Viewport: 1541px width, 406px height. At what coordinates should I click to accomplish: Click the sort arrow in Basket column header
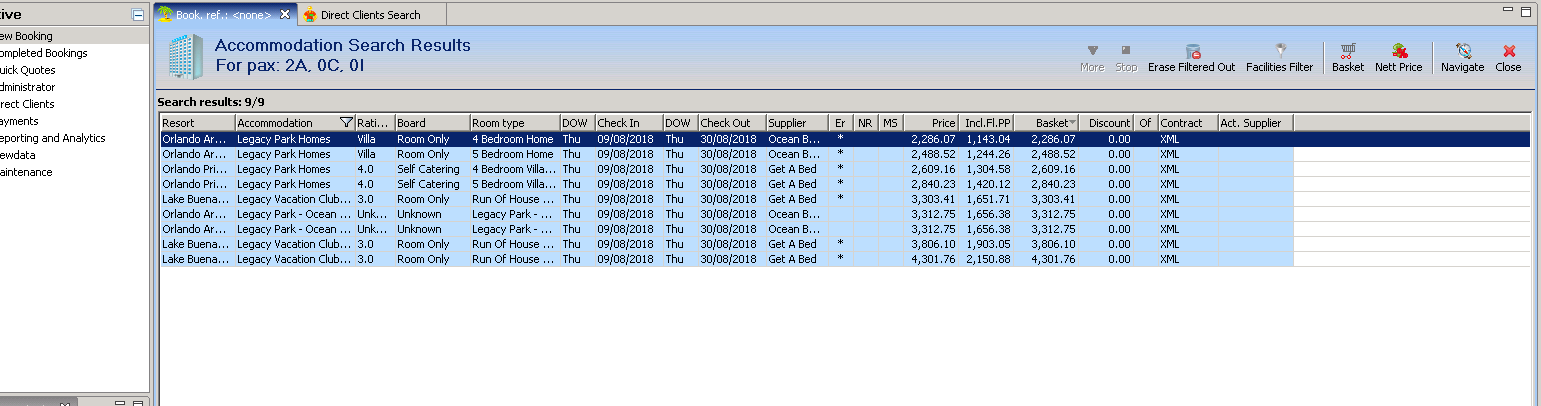click(1072, 123)
